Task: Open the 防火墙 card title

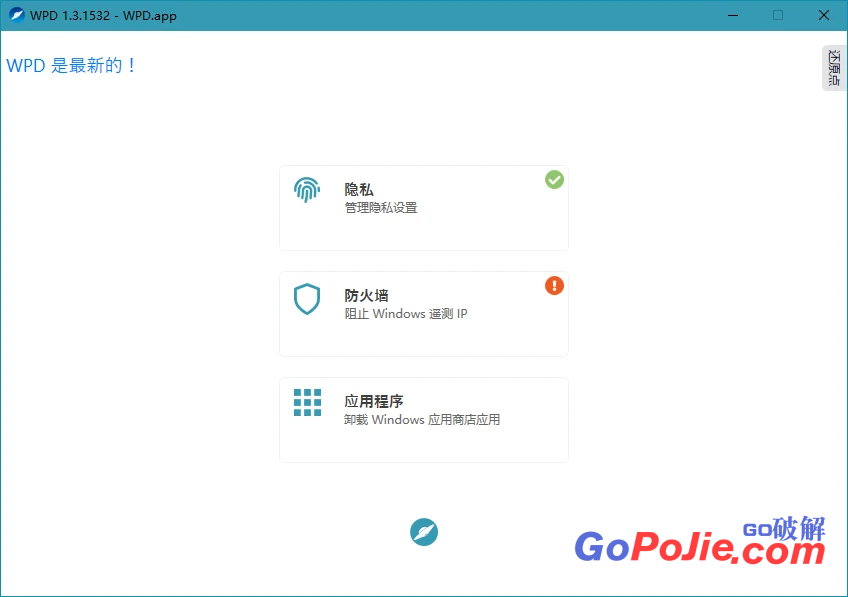Action: coord(366,296)
